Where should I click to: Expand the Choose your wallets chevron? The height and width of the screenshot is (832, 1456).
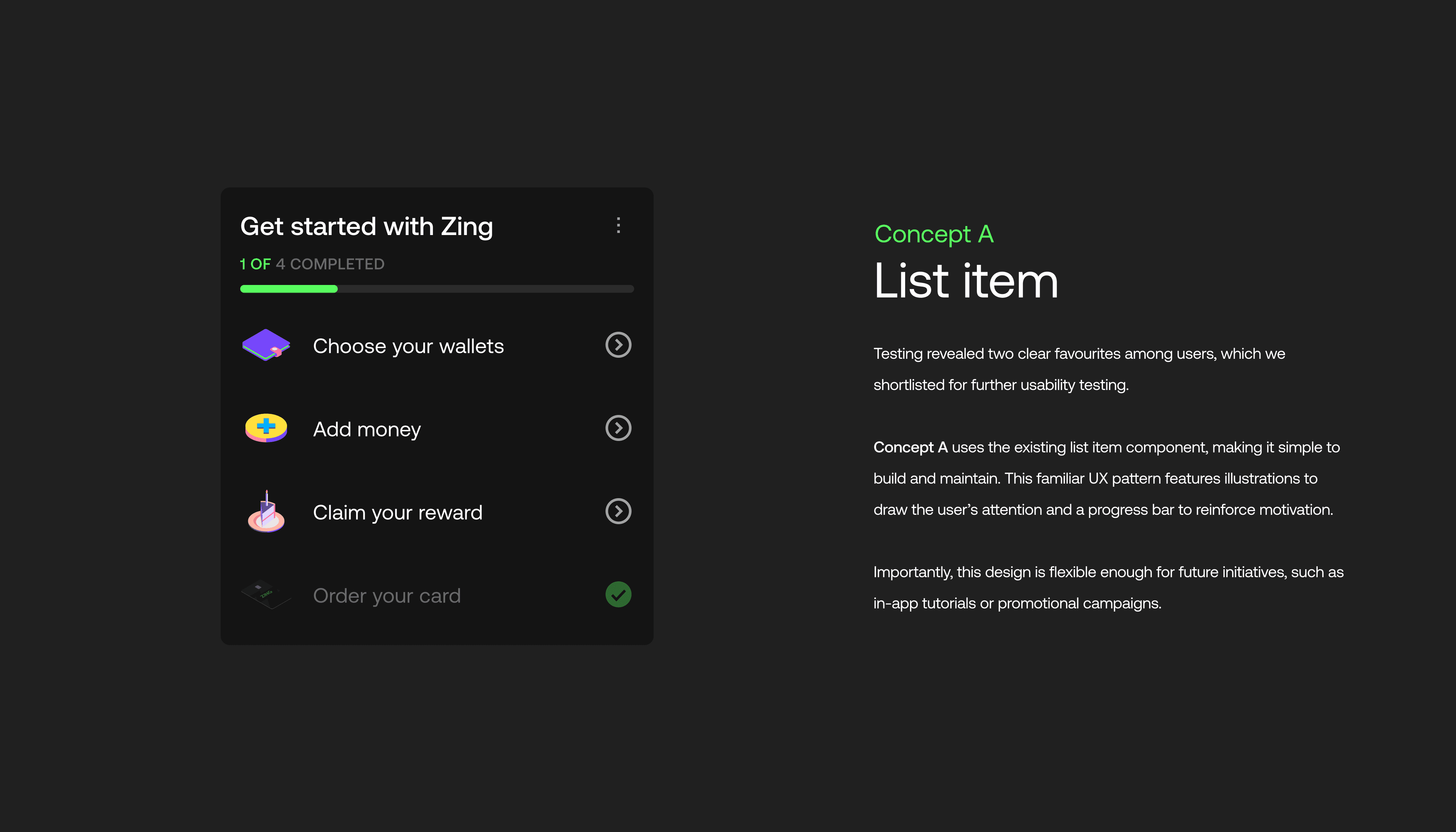[618, 345]
